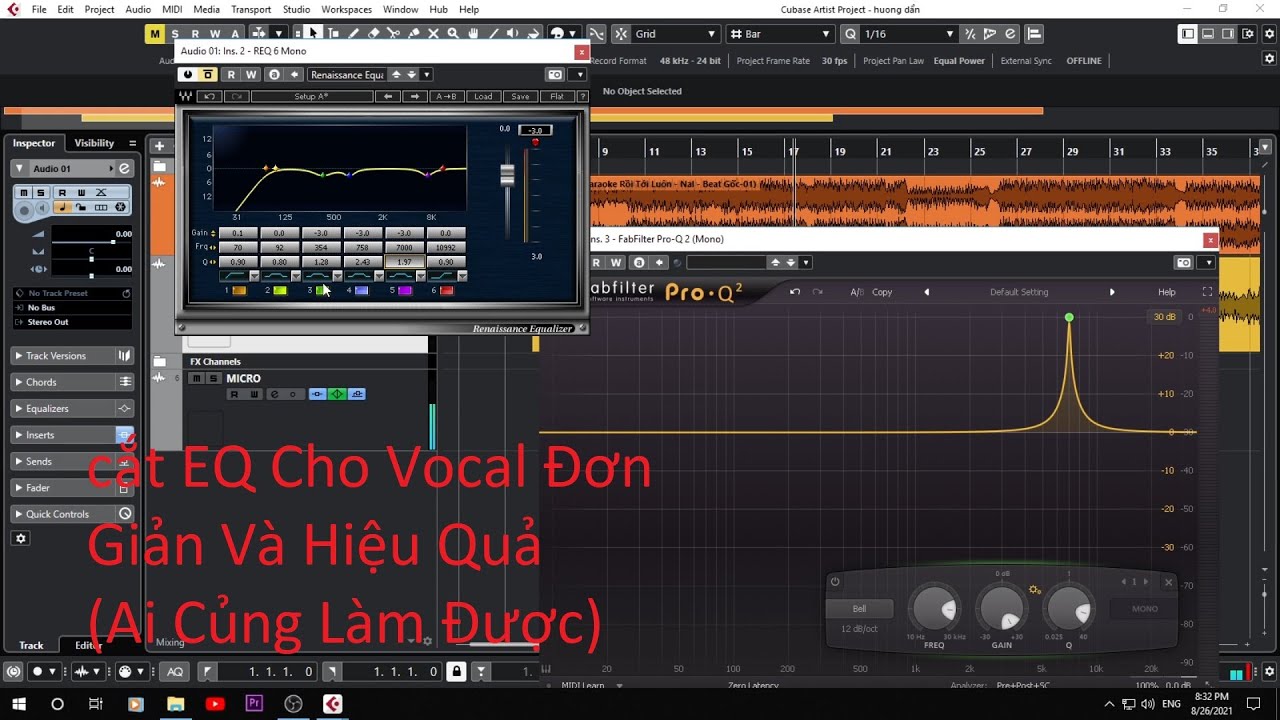Viewport: 1280px width, 720px height.
Task: Load next preset arrow in REQ 6
Action: [415, 96]
